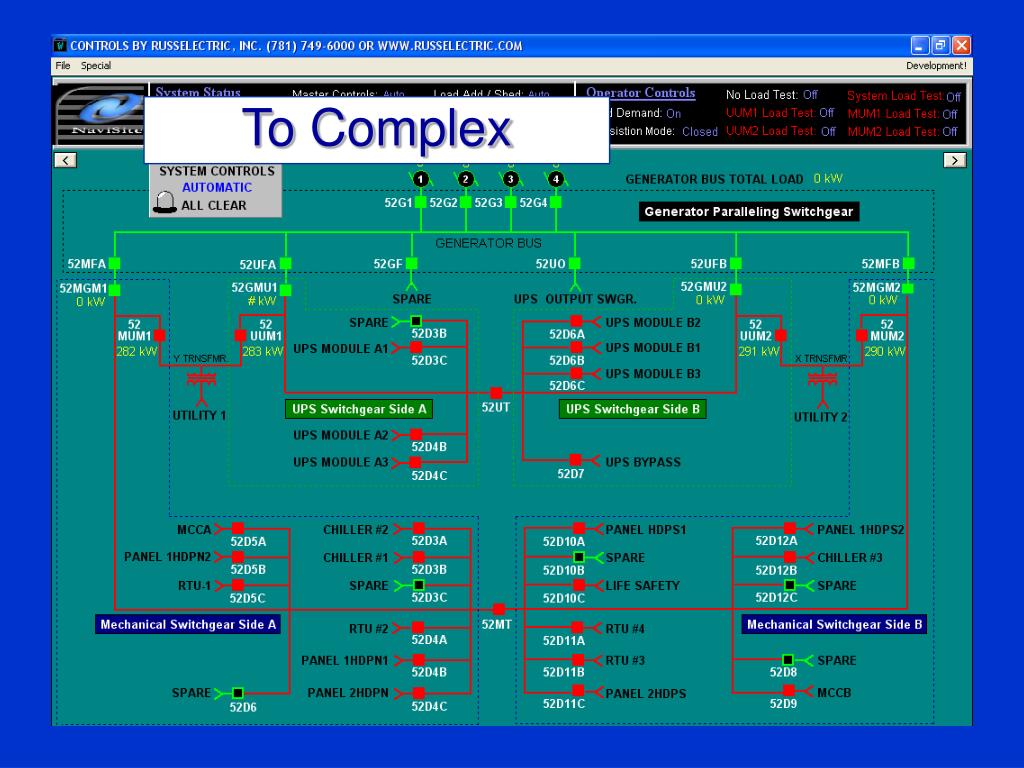The height and width of the screenshot is (768, 1024).
Task: Open the Special menu
Action: [x=96, y=65]
